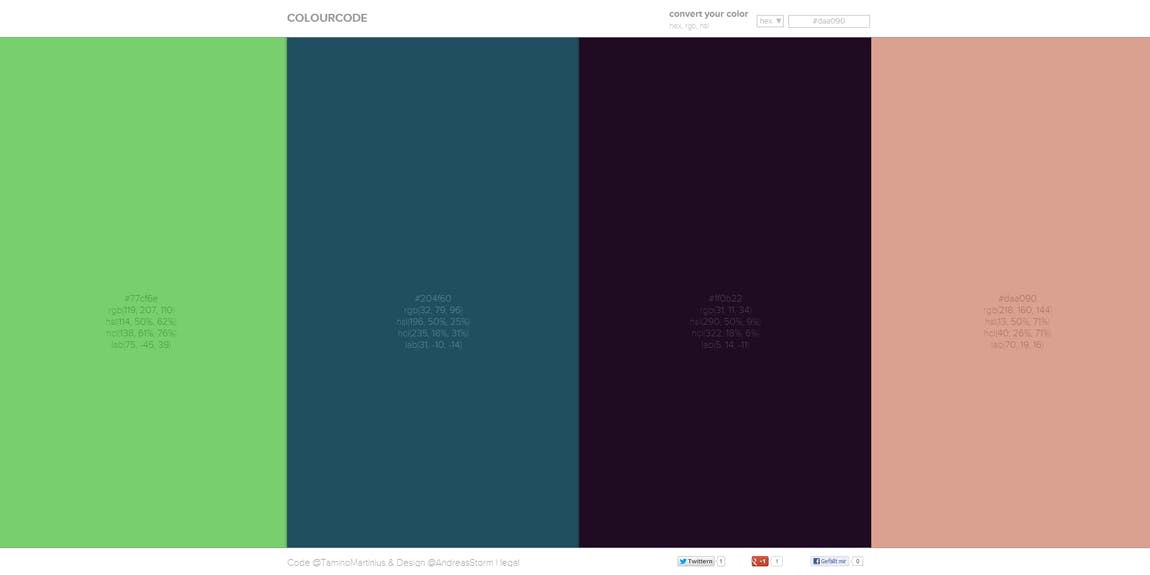Screen dimensions: 1150x575
Task: Click the hsl(290, 50%, 9%) value
Action: [725, 321]
